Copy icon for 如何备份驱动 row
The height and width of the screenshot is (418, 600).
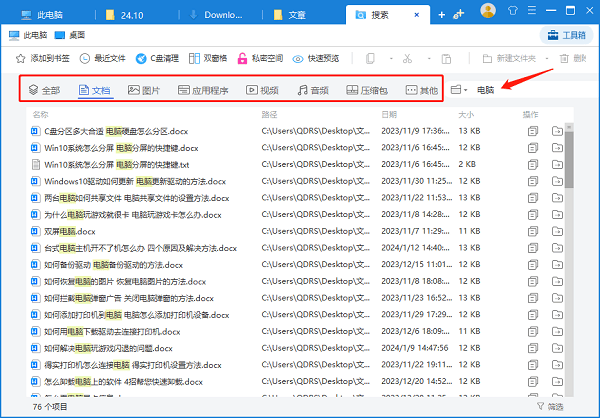click(x=533, y=265)
